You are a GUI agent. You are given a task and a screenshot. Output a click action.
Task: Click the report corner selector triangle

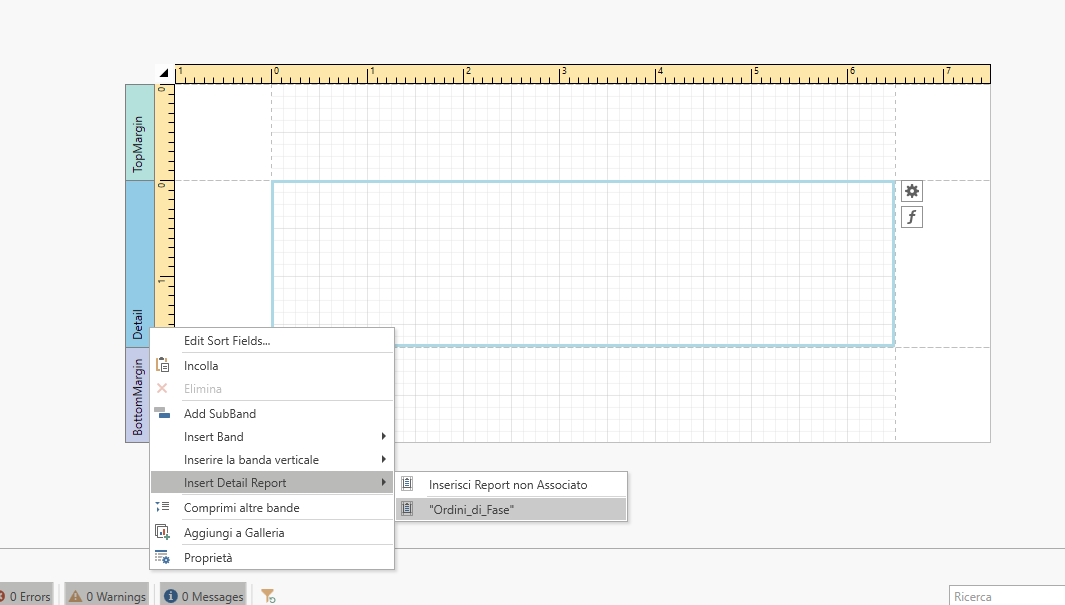pos(164,73)
